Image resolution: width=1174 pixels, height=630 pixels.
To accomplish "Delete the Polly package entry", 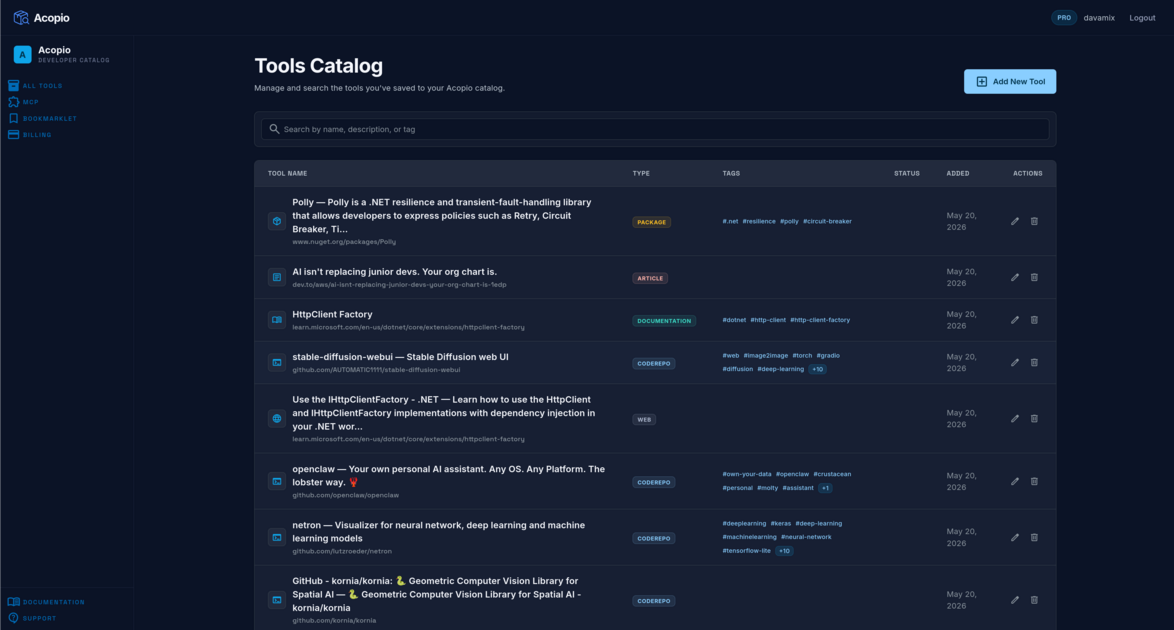I will click(1034, 221).
